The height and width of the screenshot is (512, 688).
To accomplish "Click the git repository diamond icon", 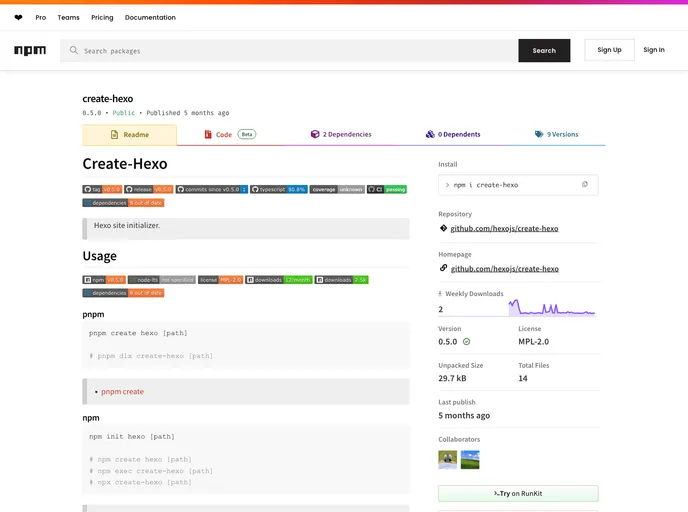I will pos(443,228).
